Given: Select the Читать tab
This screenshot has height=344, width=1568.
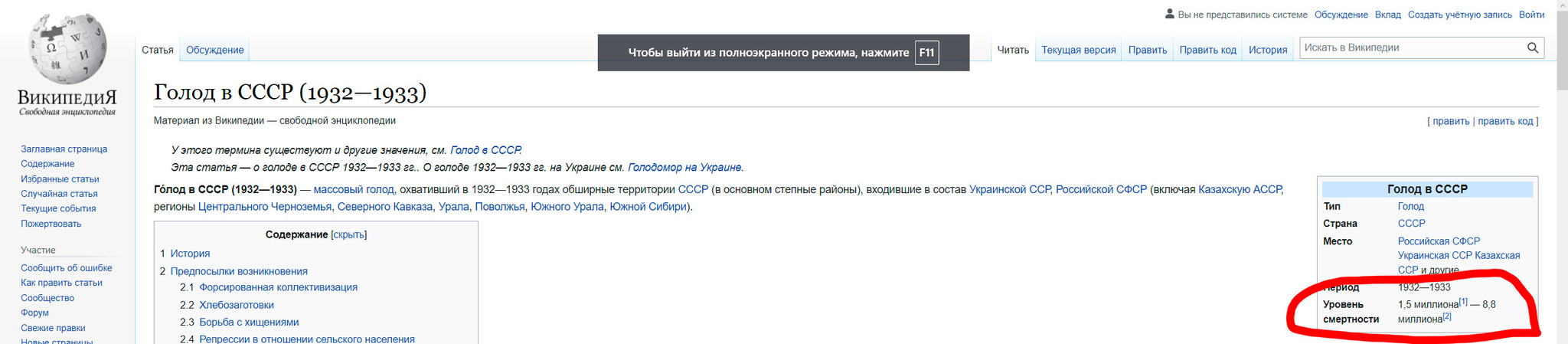Looking at the screenshot, I should 1013,50.
